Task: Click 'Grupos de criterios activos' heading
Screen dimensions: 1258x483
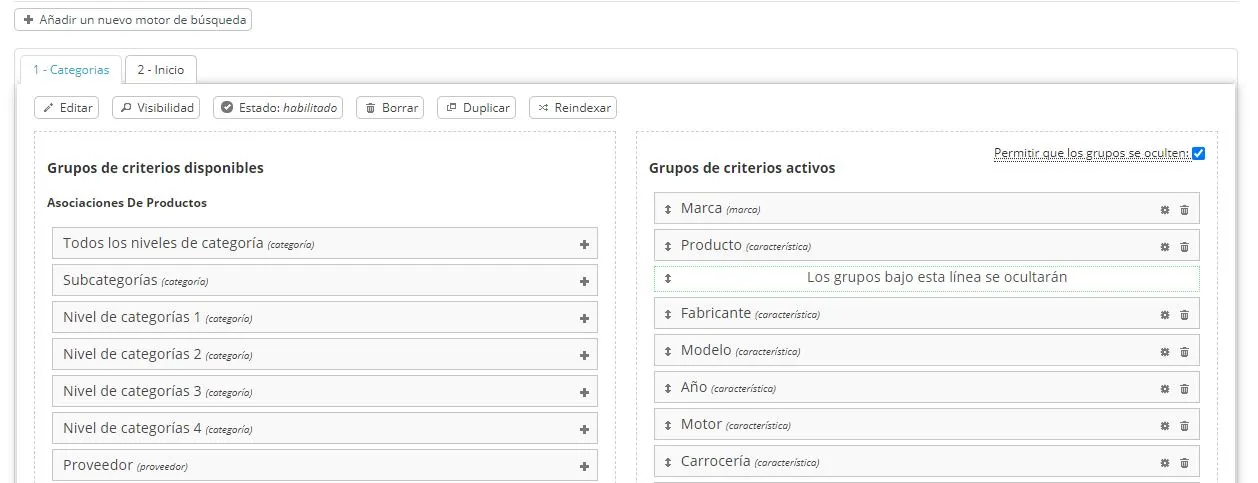Action: [742, 168]
